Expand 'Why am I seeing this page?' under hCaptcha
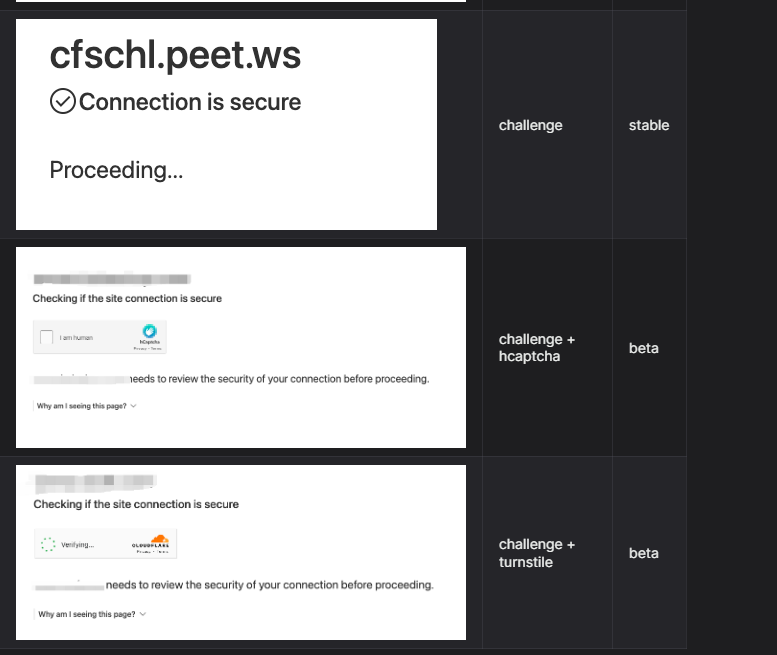 tap(82, 406)
